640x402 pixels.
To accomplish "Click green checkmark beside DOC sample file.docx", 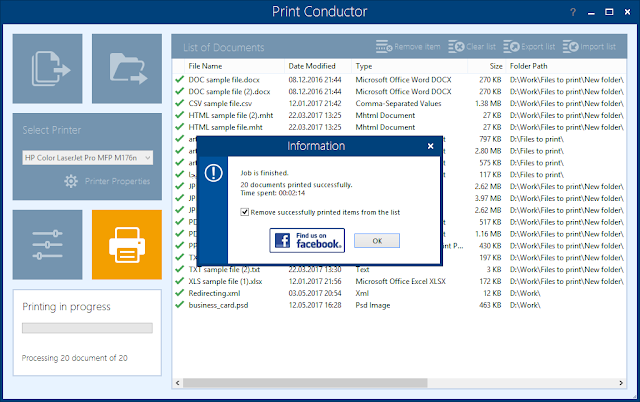I will 179,79.
